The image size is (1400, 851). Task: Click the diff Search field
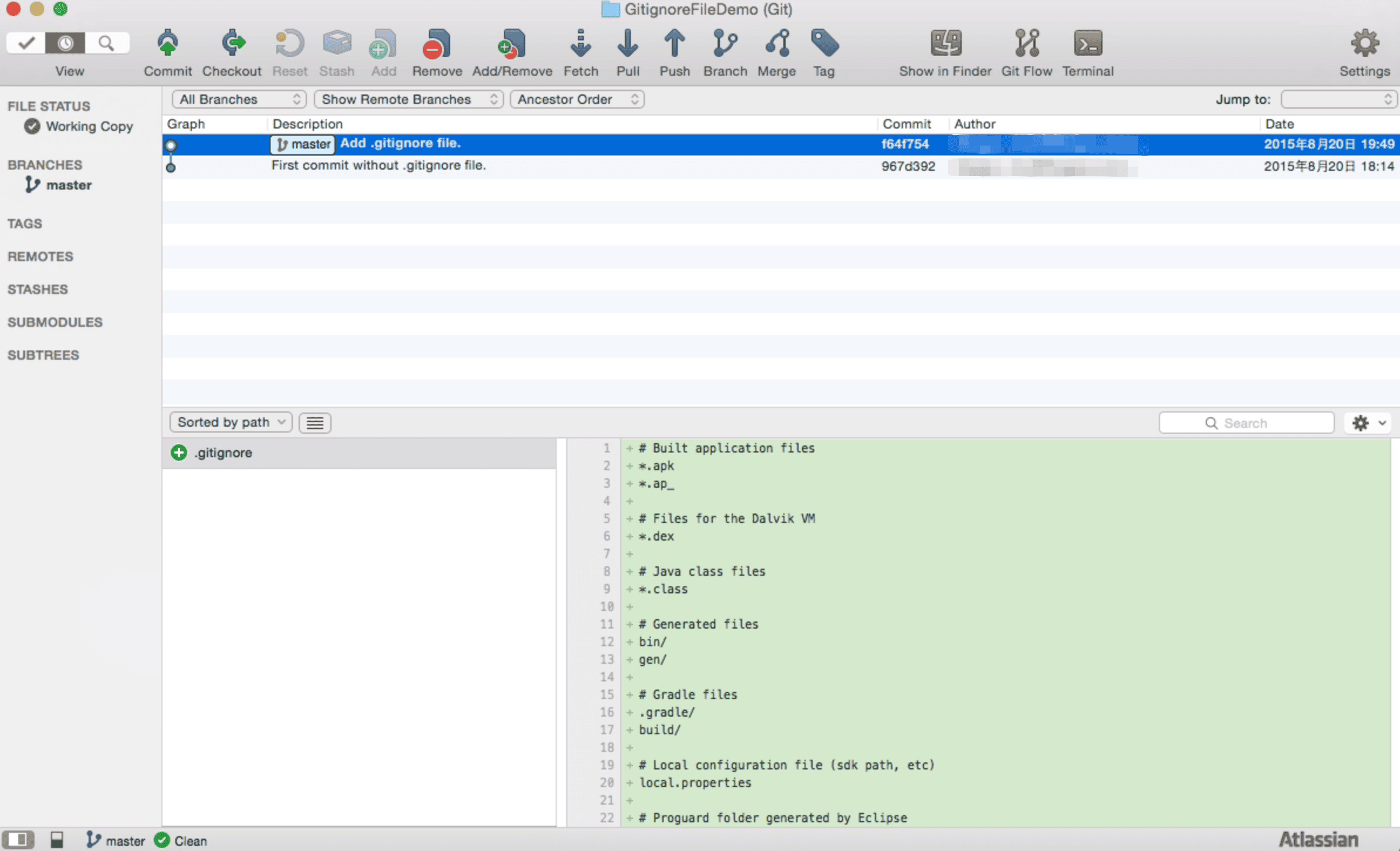pos(1246,423)
